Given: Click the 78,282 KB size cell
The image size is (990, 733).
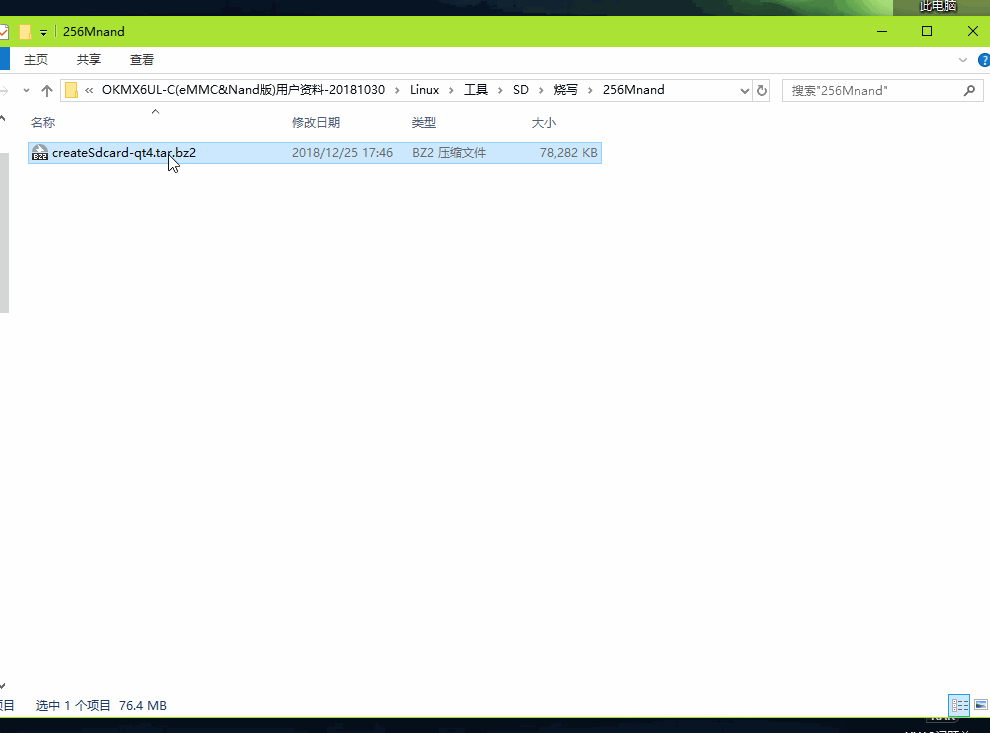Looking at the screenshot, I should [568, 153].
